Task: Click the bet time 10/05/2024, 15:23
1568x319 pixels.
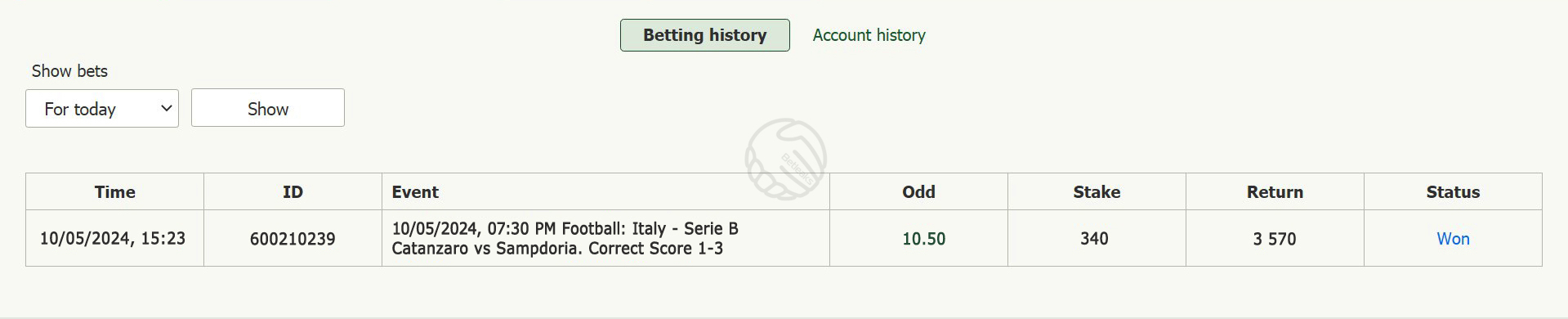Action: 113,239
